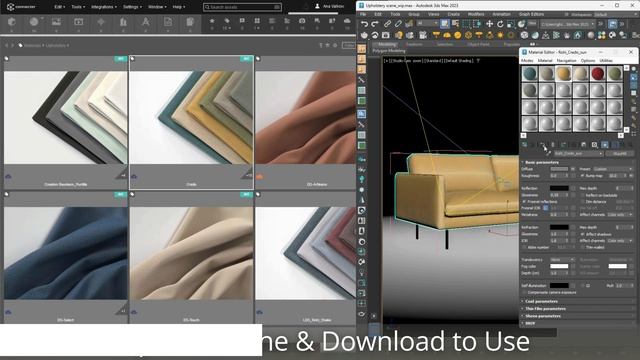Open Integrations menu in Connecter
The height and width of the screenshot is (360, 640).
point(103,7)
